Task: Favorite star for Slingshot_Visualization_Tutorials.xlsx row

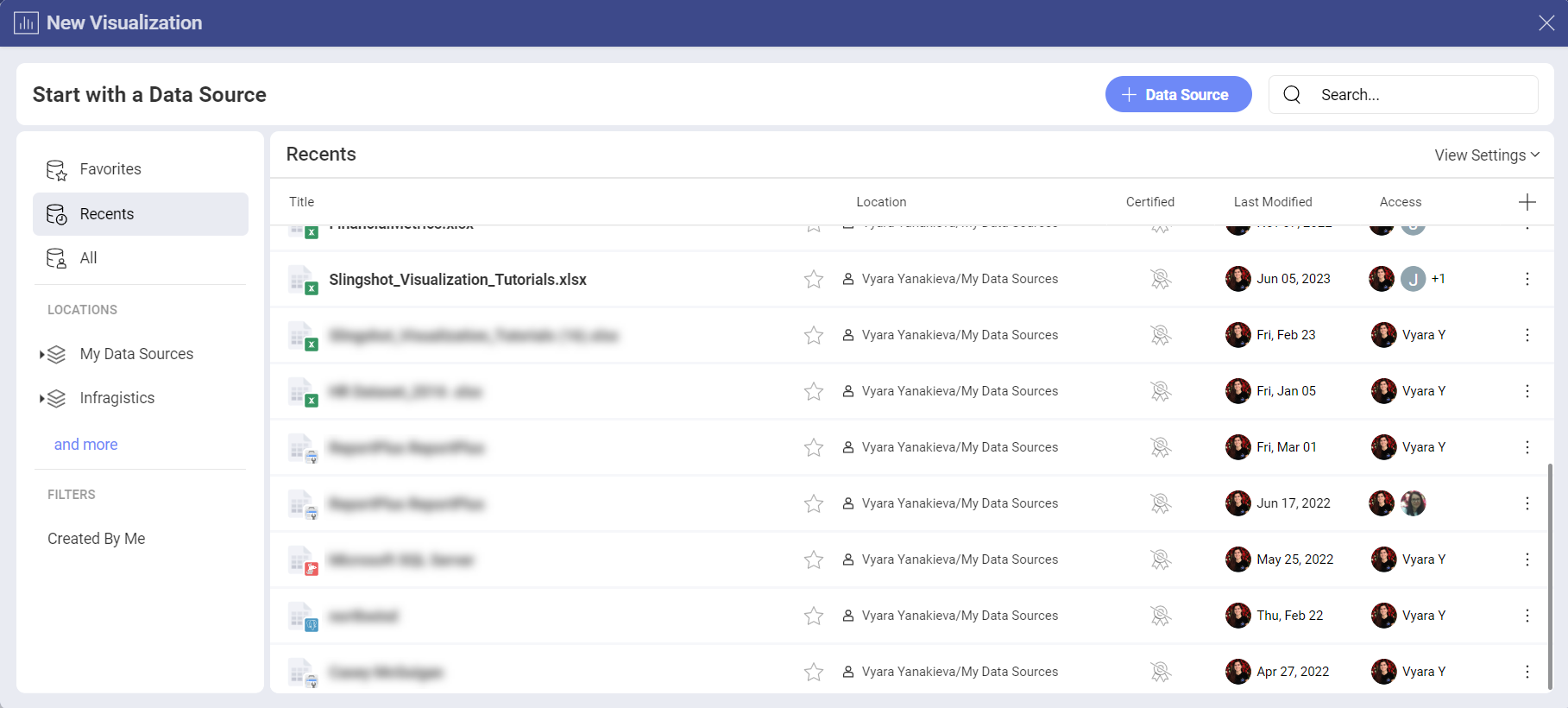Action: coord(814,279)
